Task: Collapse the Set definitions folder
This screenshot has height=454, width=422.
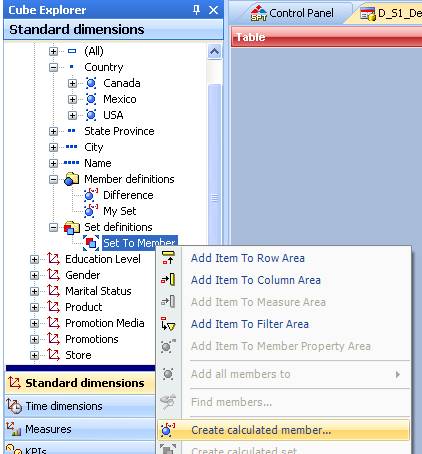Action: 53,227
